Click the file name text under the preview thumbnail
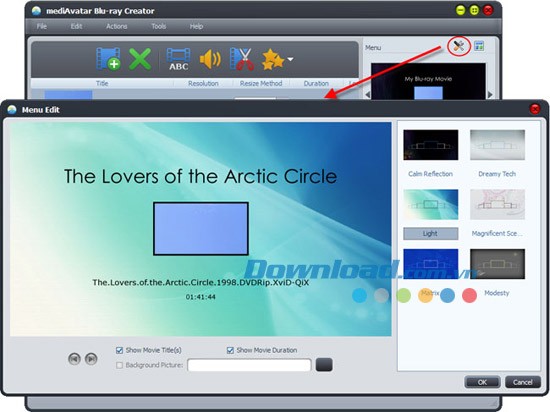550x412 pixels. point(201,283)
